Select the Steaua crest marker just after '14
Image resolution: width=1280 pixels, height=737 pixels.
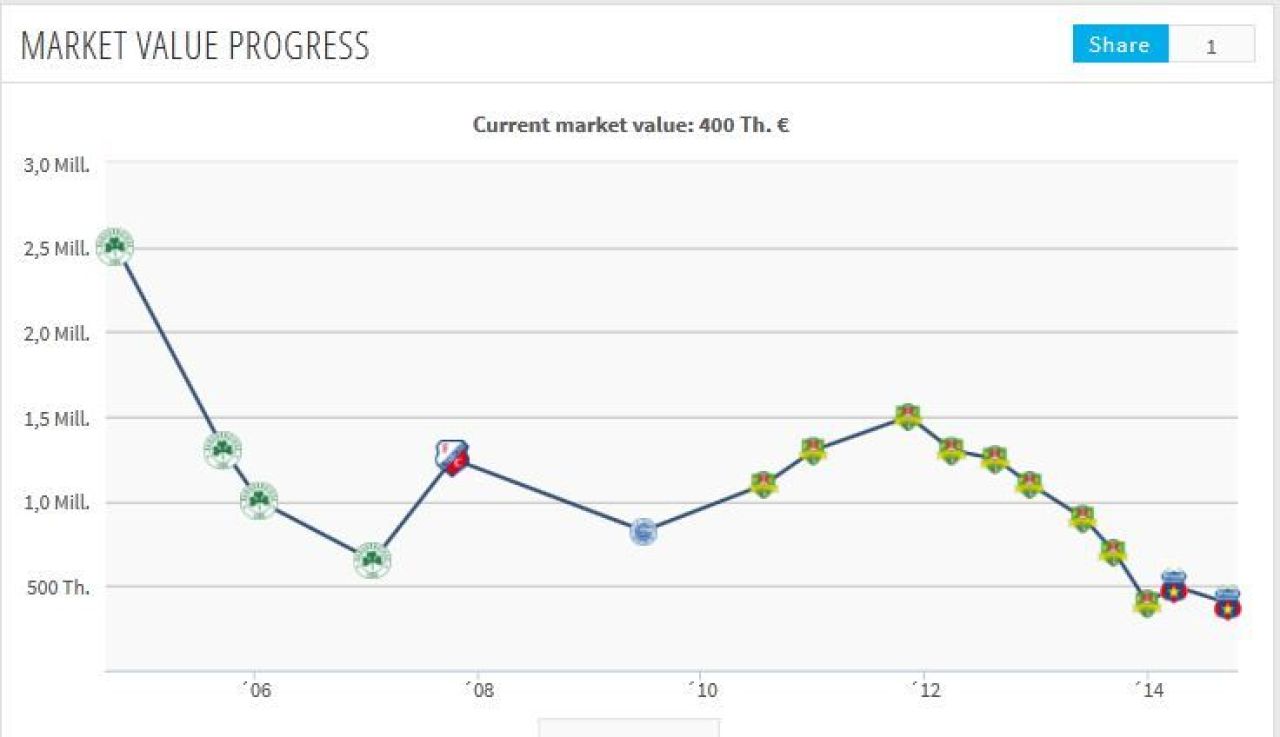[x=1174, y=585]
